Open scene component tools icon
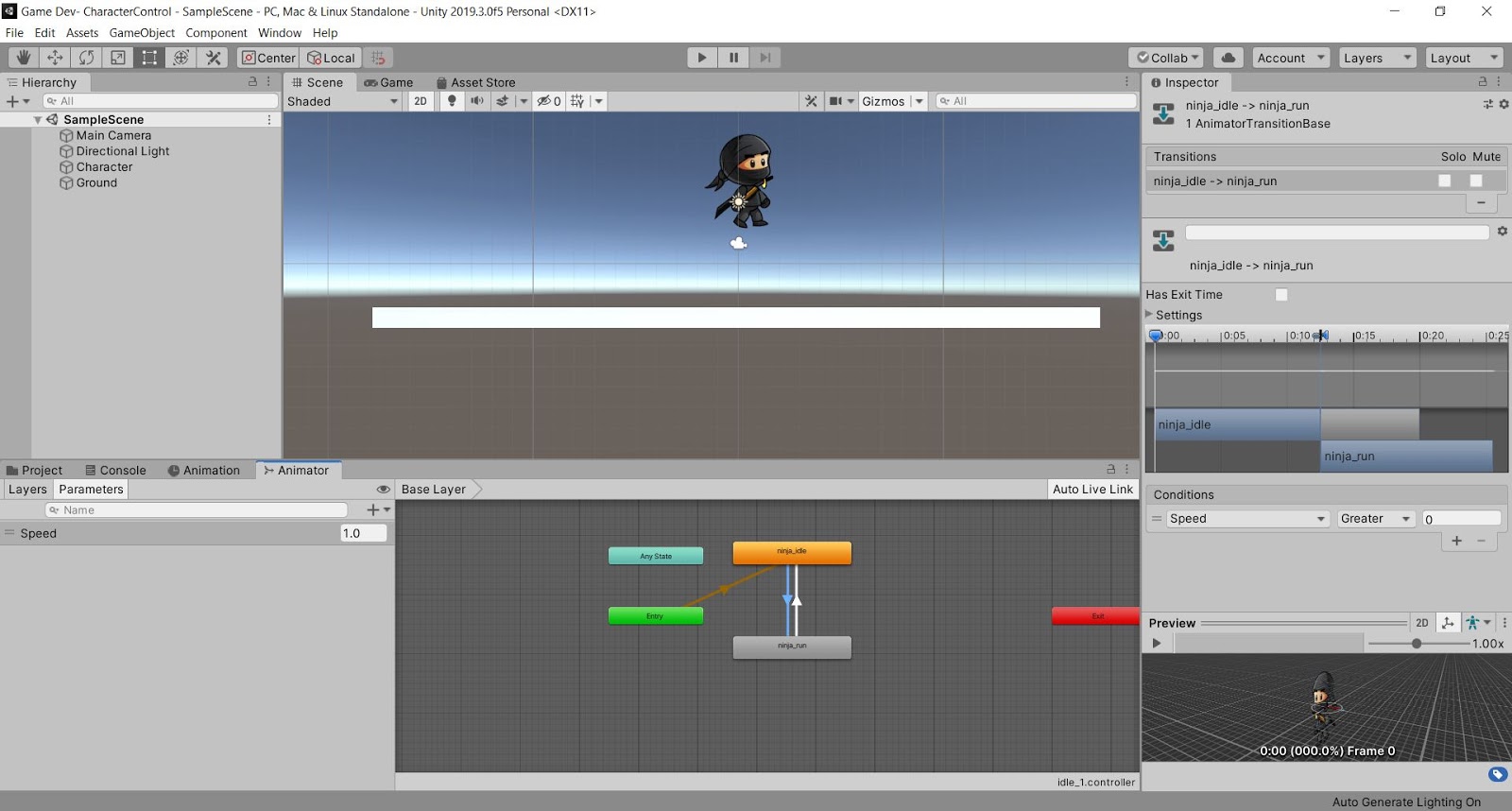This screenshot has height=811, width=1512. [x=811, y=101]
